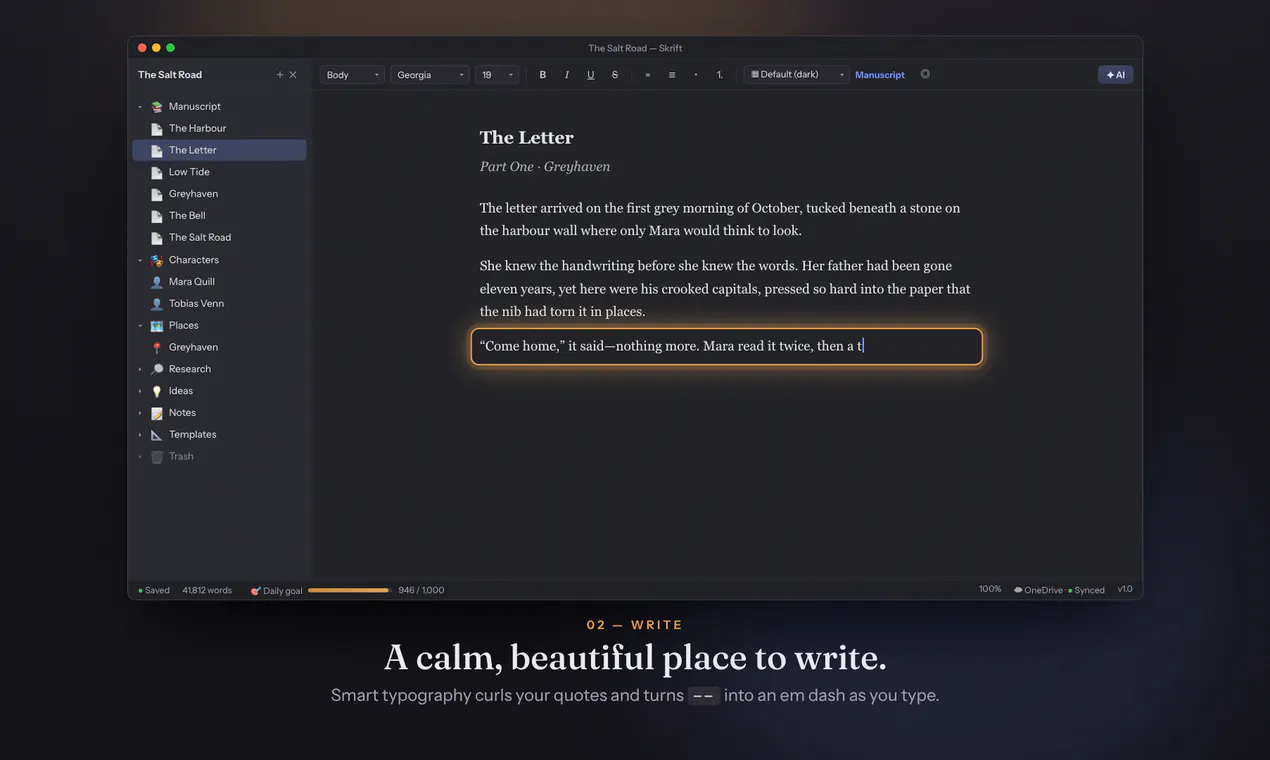Open the Default (dark) theme dropdown
The height and width of the screenshot is (760, 1270).
tap(797, 75)
